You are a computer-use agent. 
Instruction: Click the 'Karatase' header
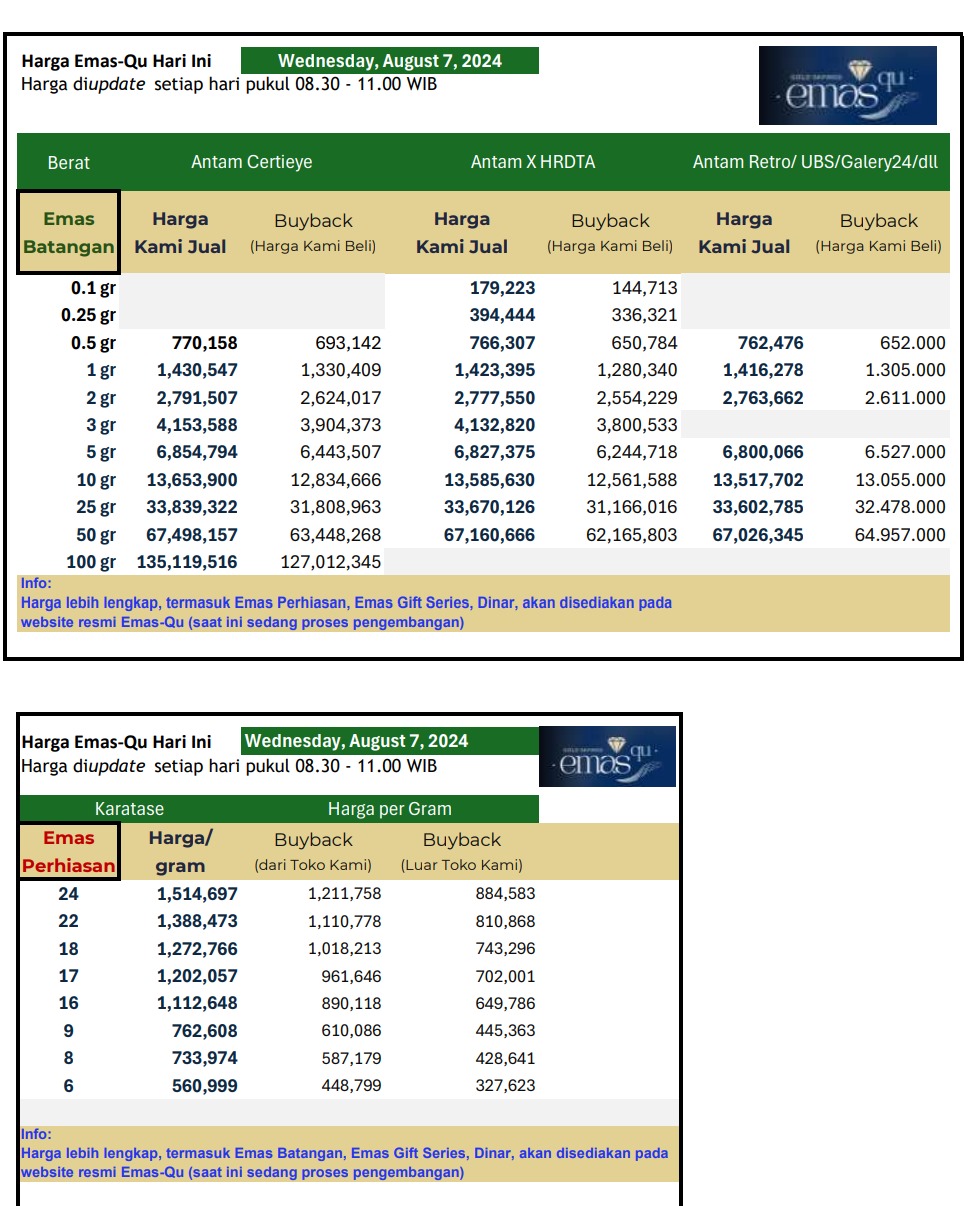(x=129, y=809)
